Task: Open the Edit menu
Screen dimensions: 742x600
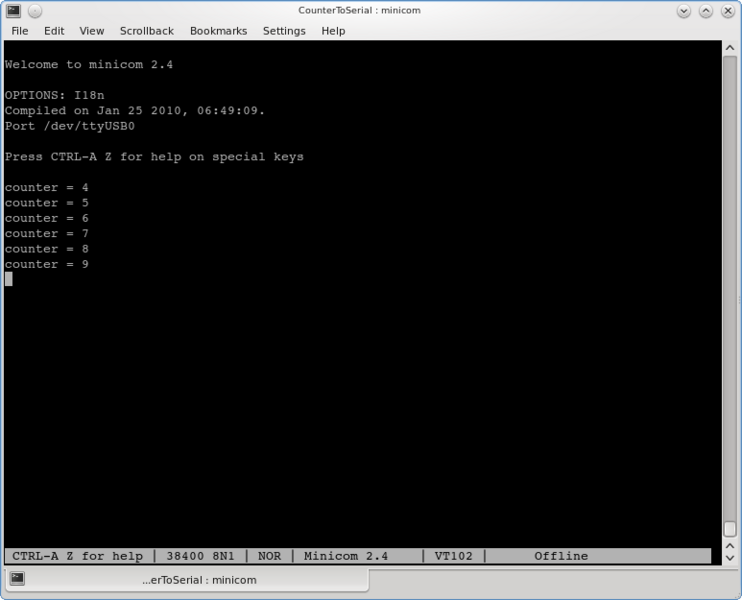Action: (54, 31)
